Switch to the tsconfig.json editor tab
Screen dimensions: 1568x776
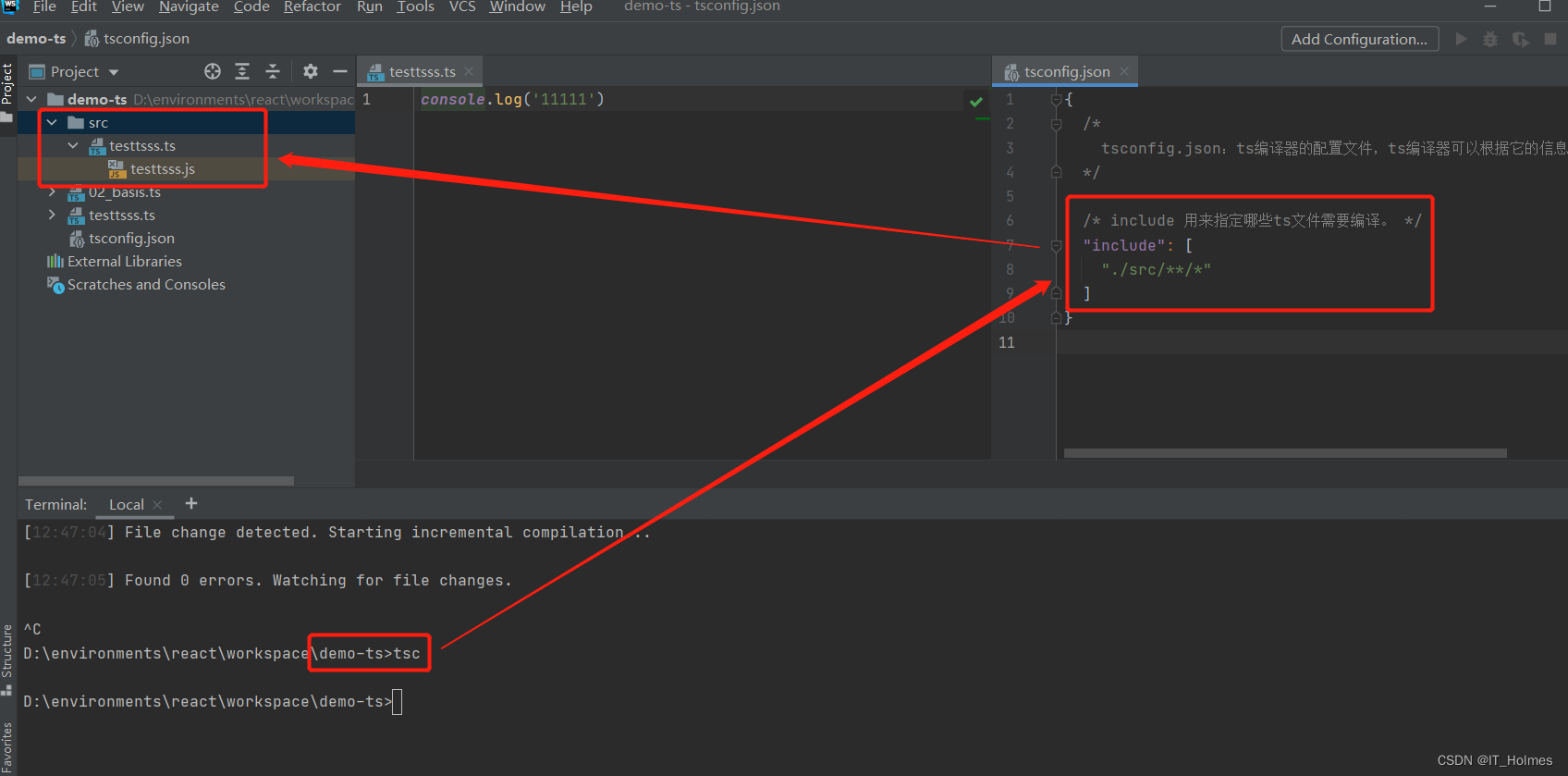click(1066, 71)
